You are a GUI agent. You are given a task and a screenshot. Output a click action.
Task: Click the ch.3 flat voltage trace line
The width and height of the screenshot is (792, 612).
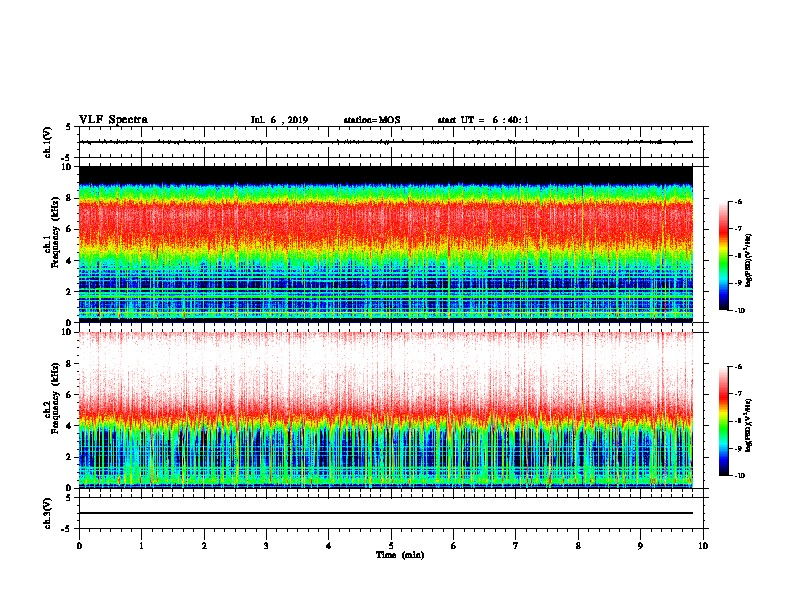(x=386, y=513)
